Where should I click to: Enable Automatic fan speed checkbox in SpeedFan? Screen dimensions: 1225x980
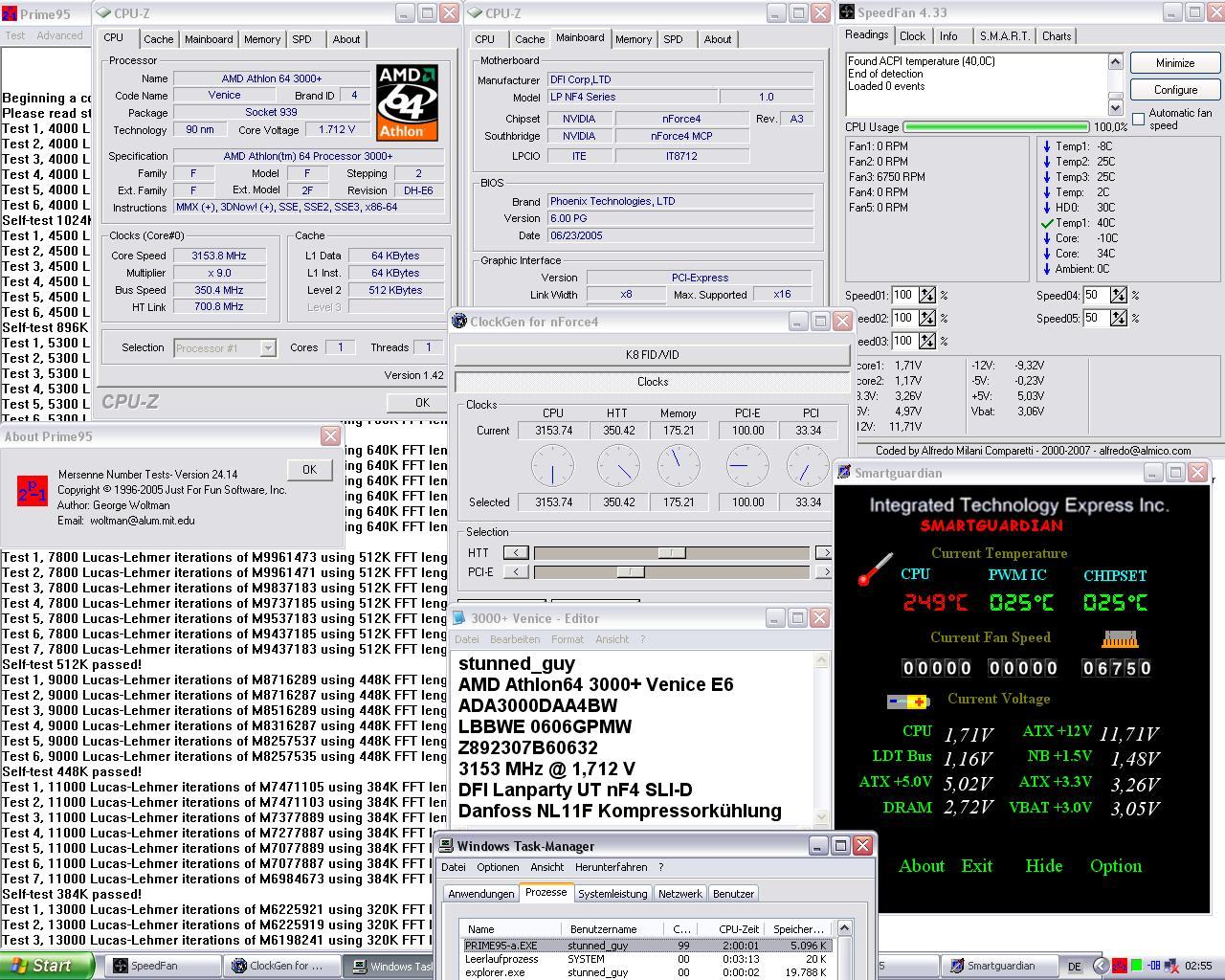[x=1138, y=119]
